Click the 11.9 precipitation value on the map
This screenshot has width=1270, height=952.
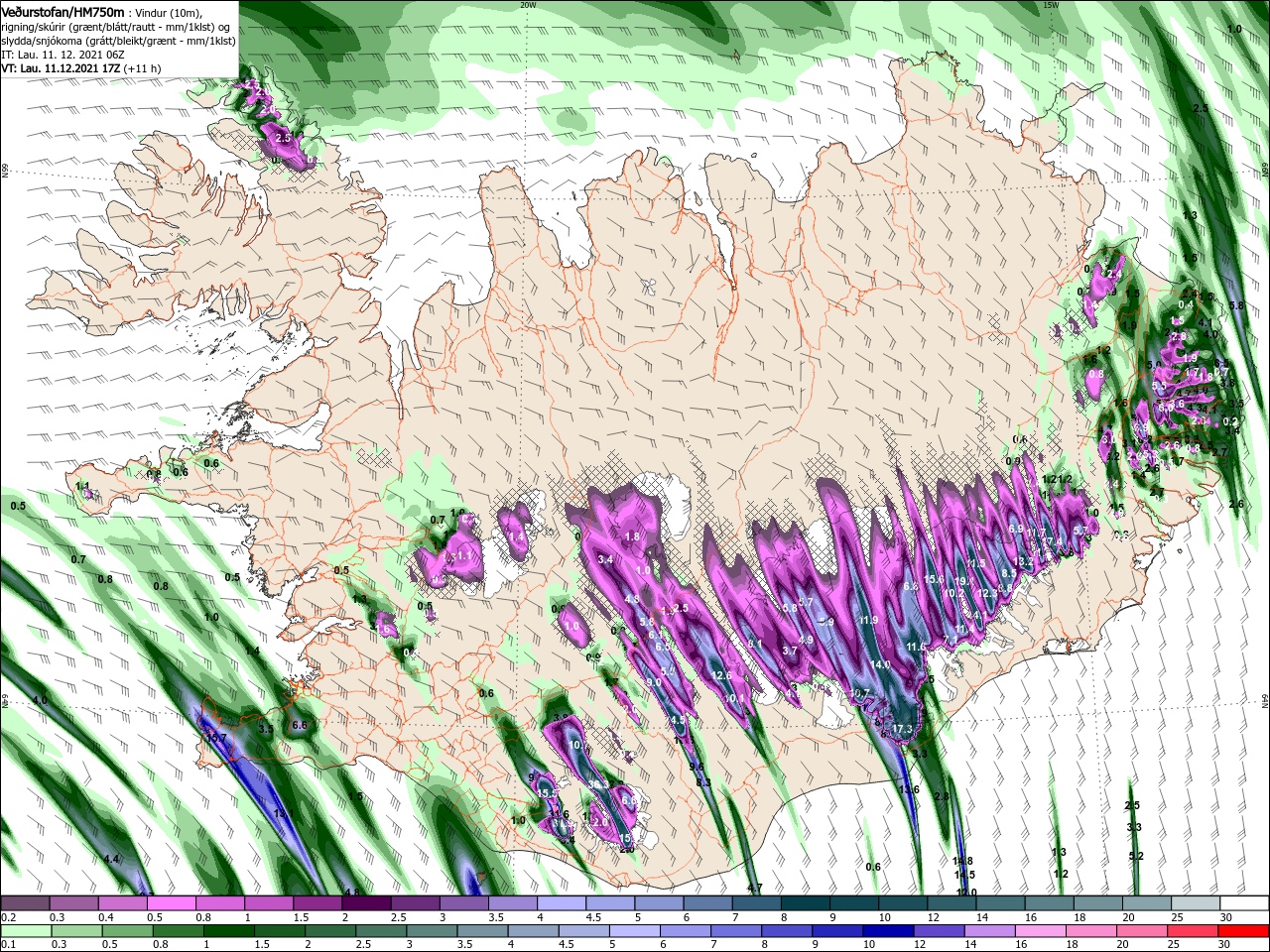coord(868,621)
